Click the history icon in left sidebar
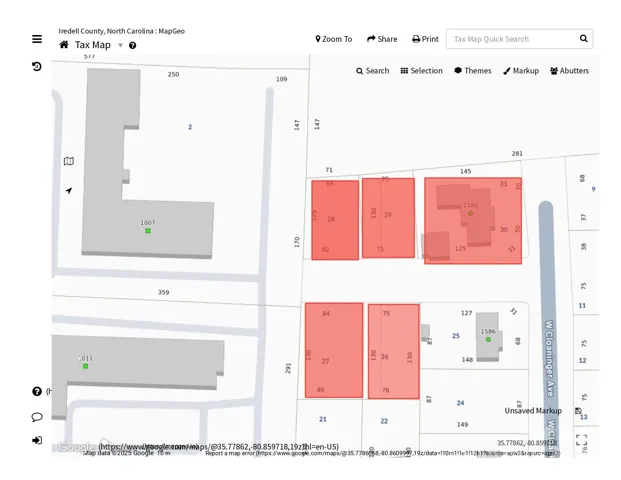This screenshot has width=621, height=480. click(x=37, y=67)
